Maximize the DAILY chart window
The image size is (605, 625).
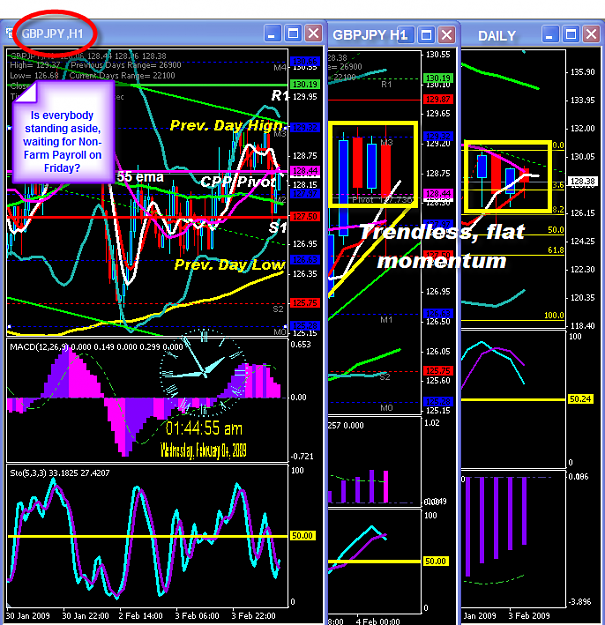click(x=571, y=35)
